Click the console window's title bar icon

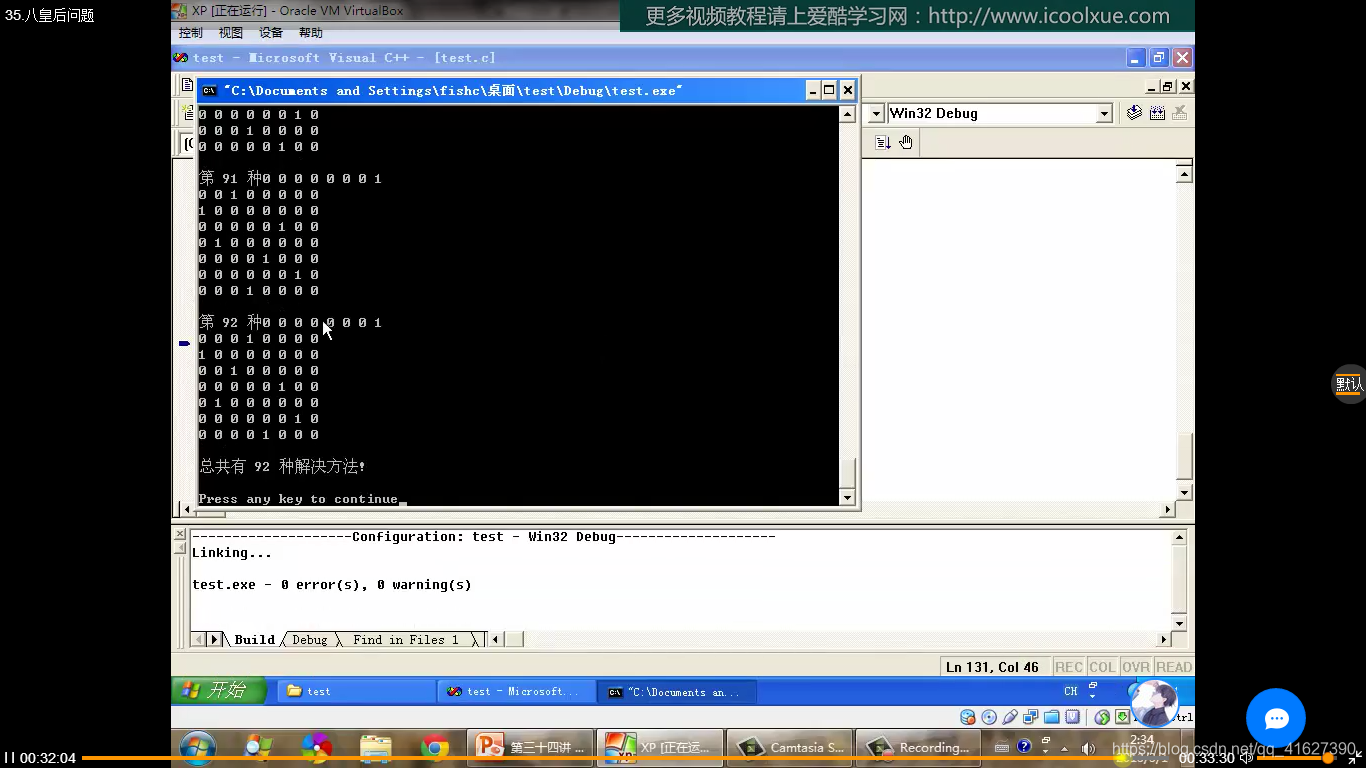209,91
